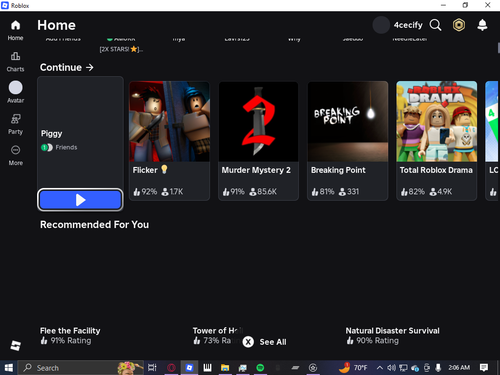Open Party from the left sidebar

(x=15, y=124)
